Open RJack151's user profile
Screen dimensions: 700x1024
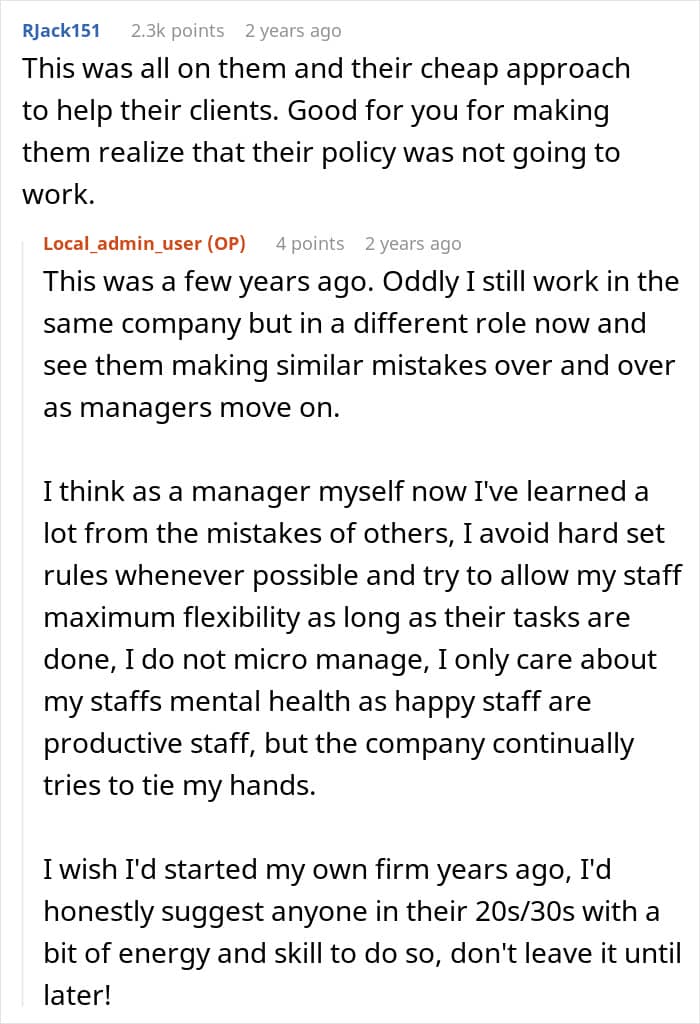(61, 30)
